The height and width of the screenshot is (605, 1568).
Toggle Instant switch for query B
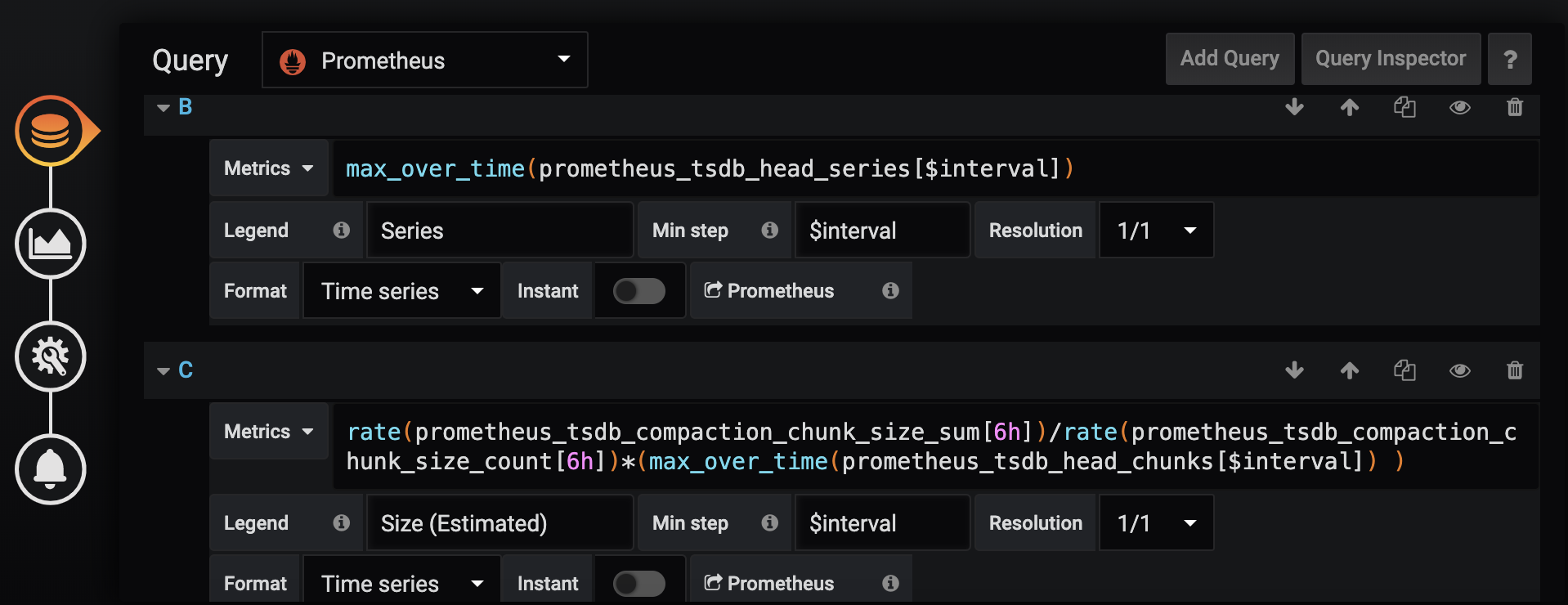639,291
